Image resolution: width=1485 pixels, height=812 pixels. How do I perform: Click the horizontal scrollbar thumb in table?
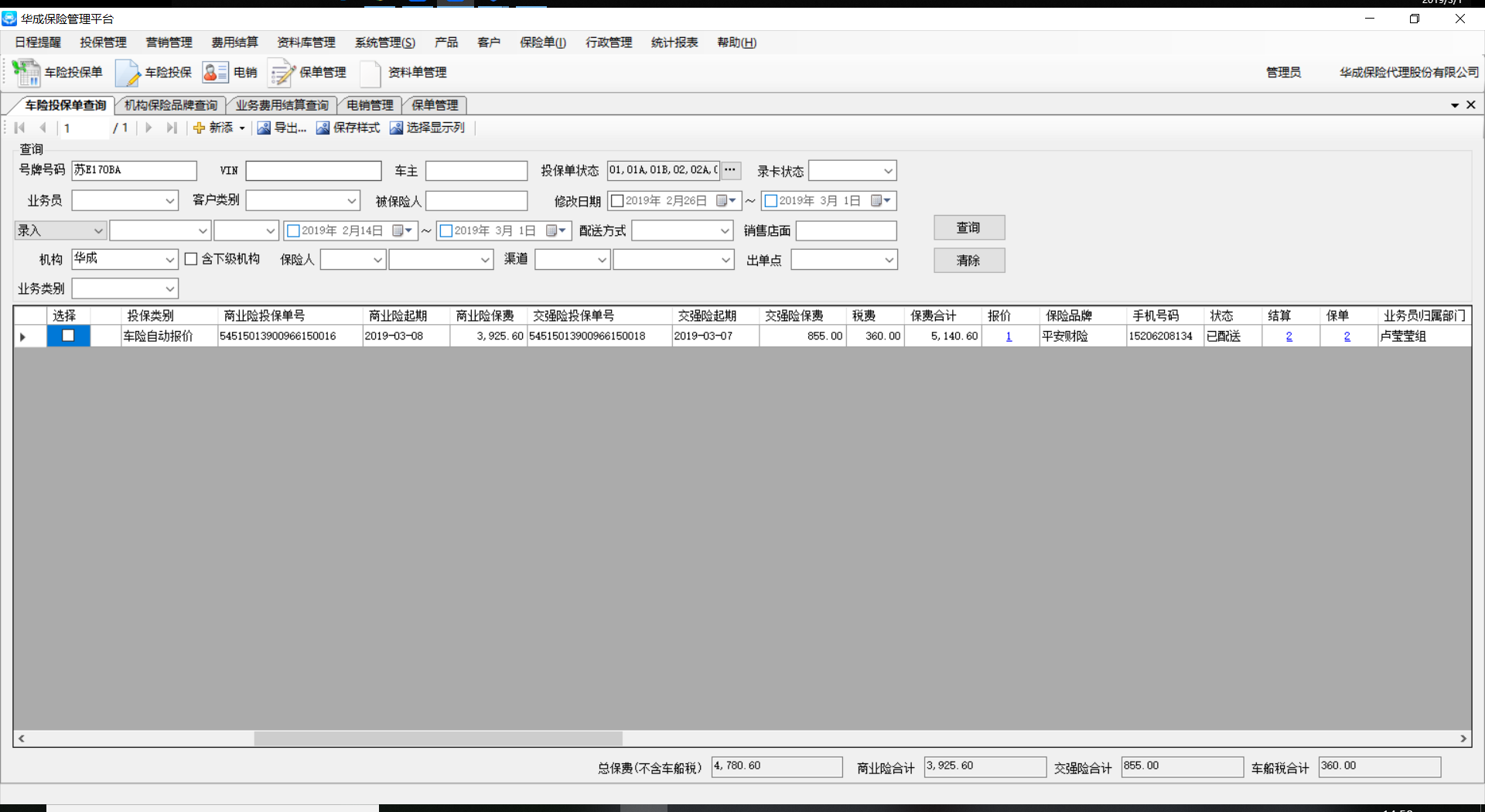pos(438,739)
